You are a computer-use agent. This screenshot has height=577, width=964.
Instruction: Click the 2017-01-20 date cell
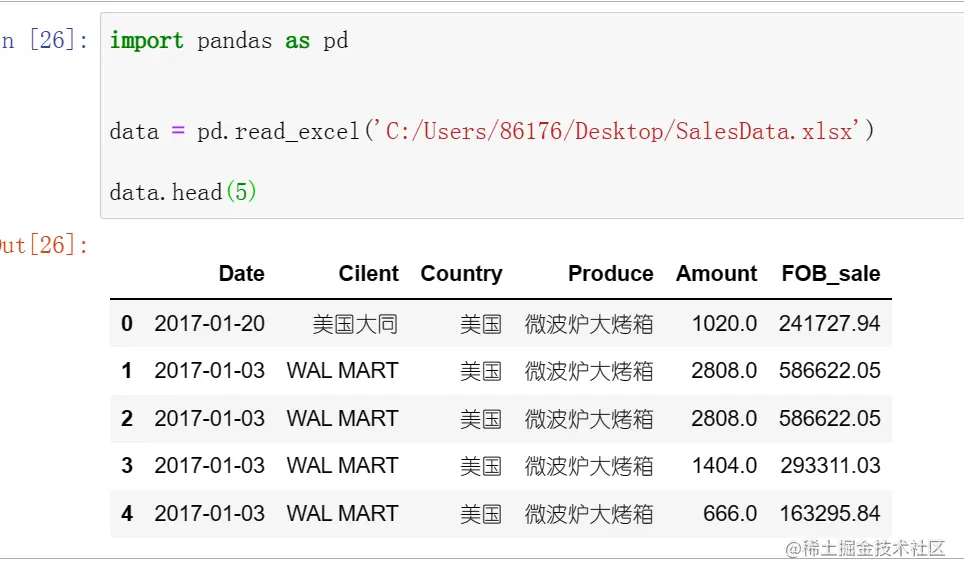(209, 323)
